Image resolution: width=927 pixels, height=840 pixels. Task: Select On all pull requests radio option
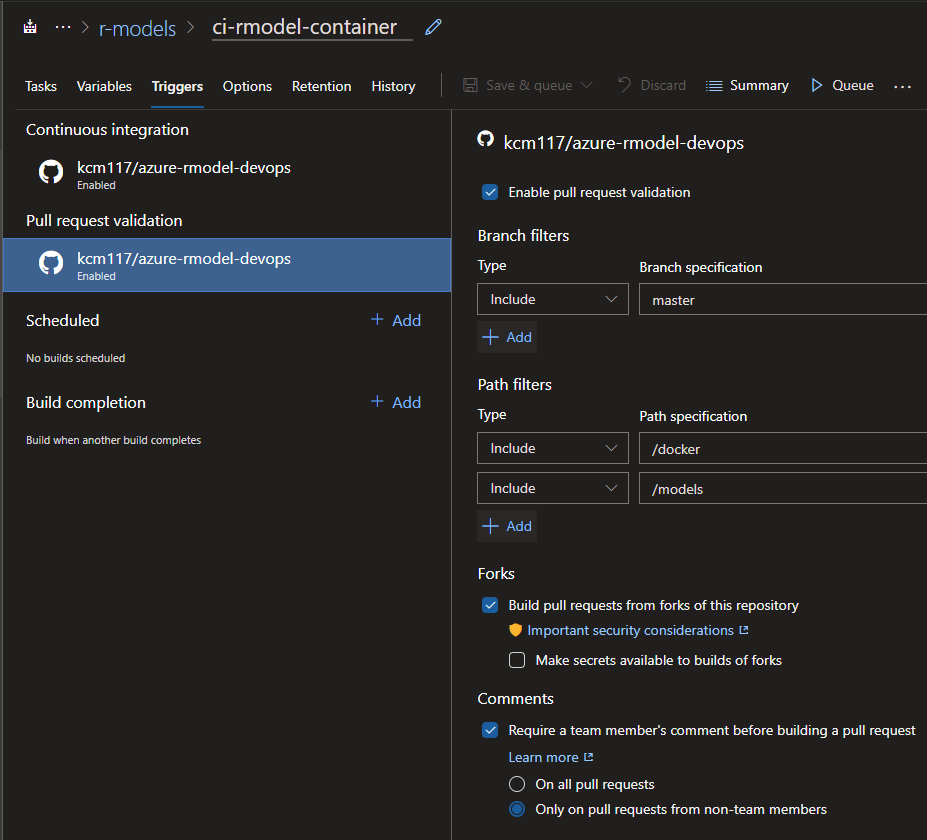517,784
